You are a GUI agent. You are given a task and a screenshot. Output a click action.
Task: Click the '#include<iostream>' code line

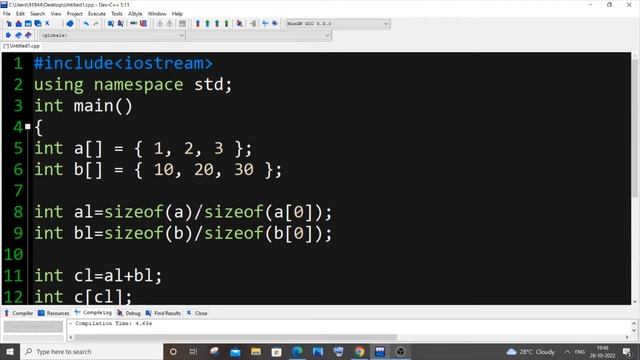pos(123,63)
